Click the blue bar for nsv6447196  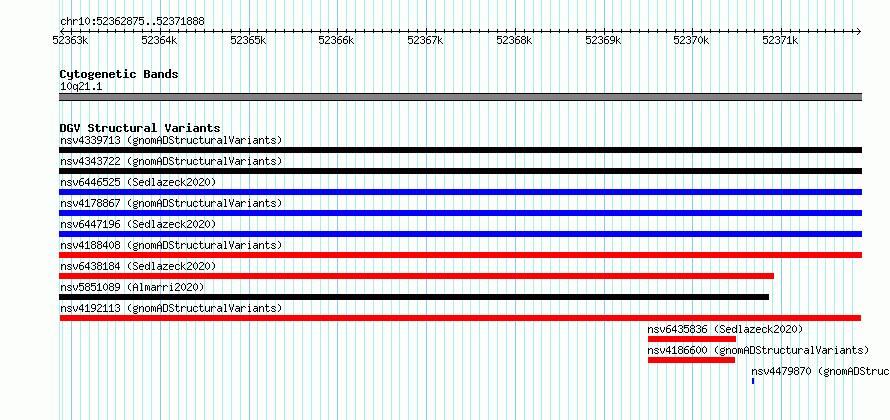click(x=460, y=234)
